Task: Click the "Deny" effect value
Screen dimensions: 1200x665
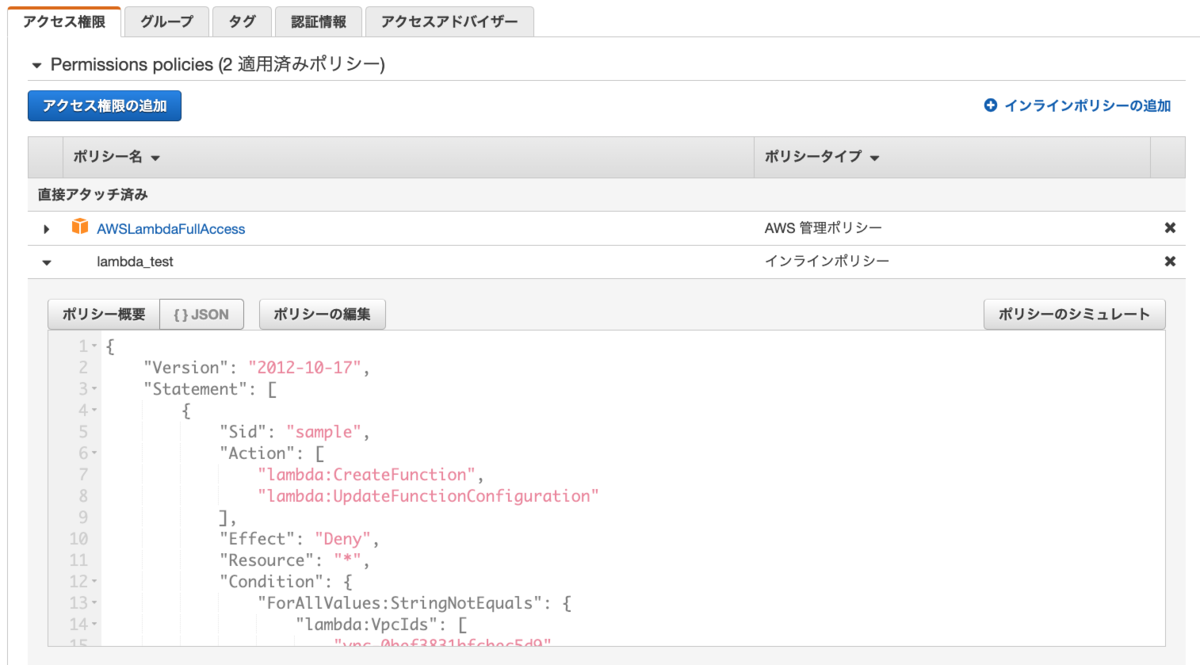Action: tap(343, 539)
